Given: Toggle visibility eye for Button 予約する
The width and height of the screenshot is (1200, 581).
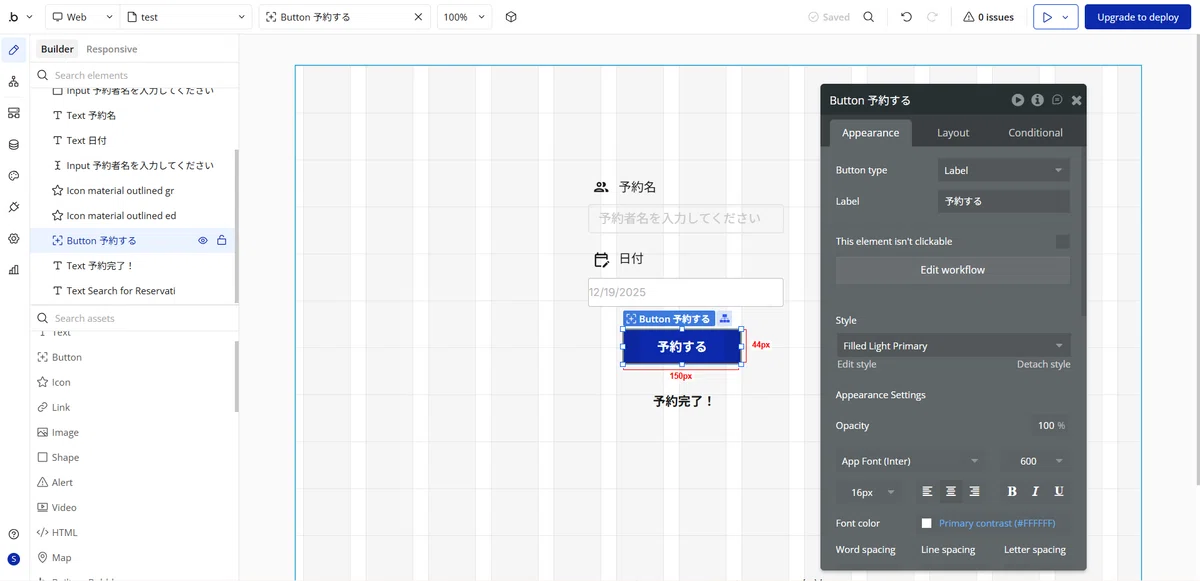Looking at the screenshot, I should [x=202, y=240].
